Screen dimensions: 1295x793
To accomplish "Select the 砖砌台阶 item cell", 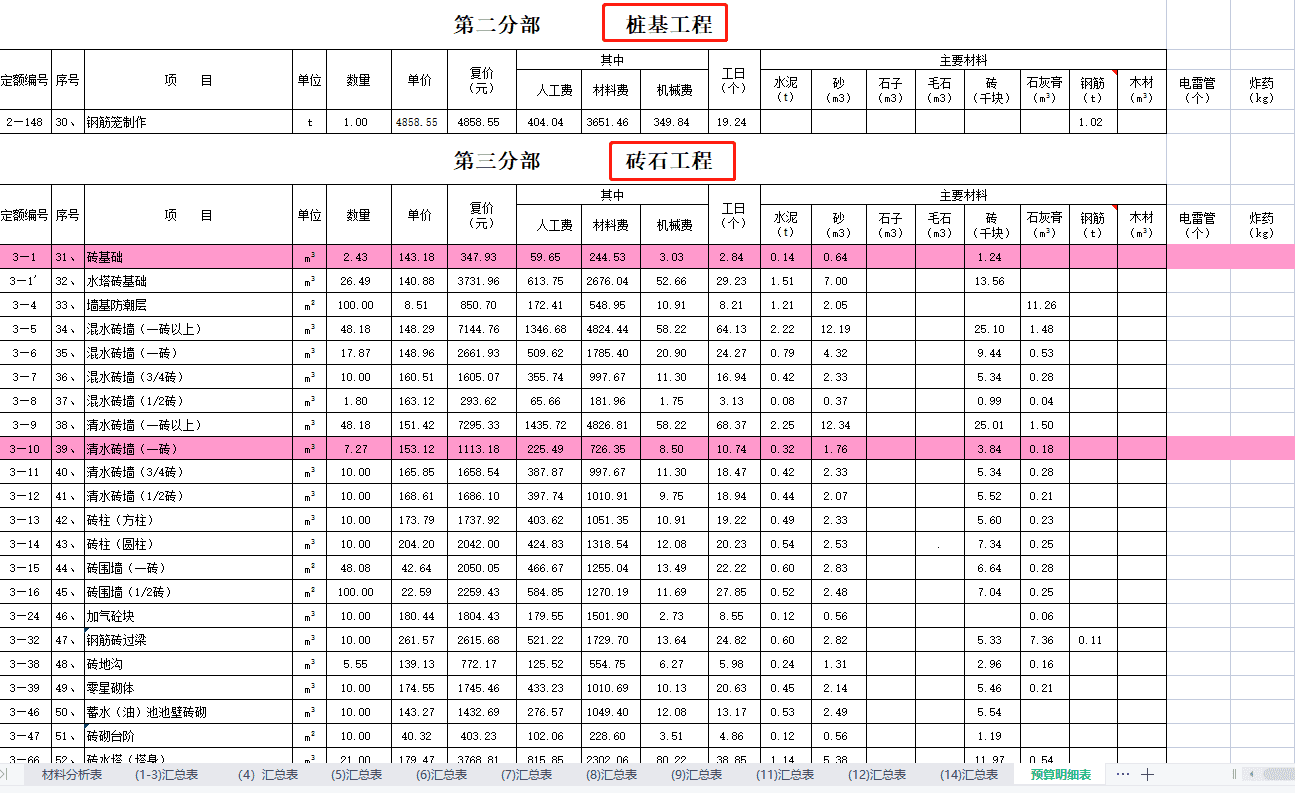I will pyautogui.click(x=187, y=736).
